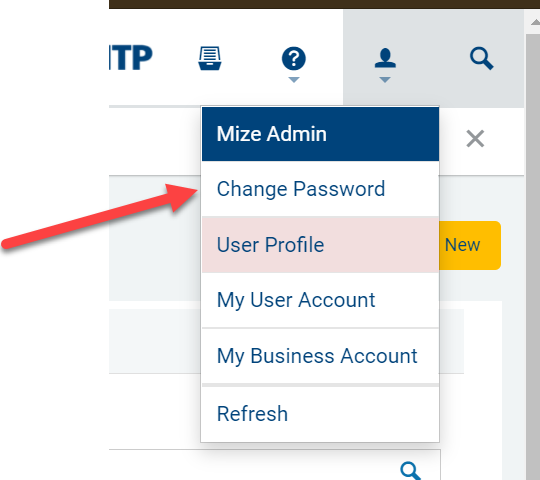The width and height of the screenshot is (540, 480).
Task: Click the search magnifier in header
Action: [481, 59]
